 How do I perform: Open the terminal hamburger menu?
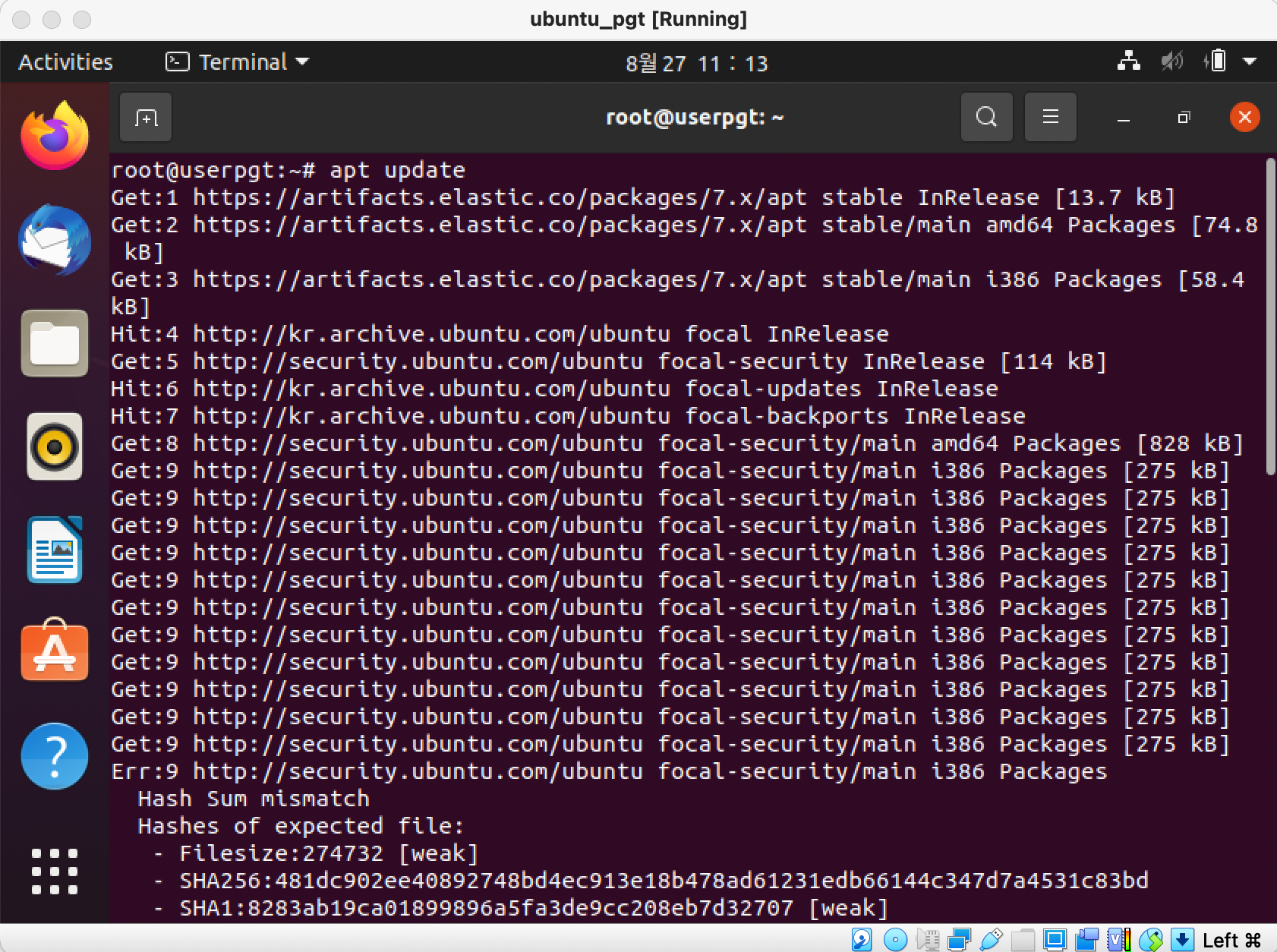(x=1051, y=117)
